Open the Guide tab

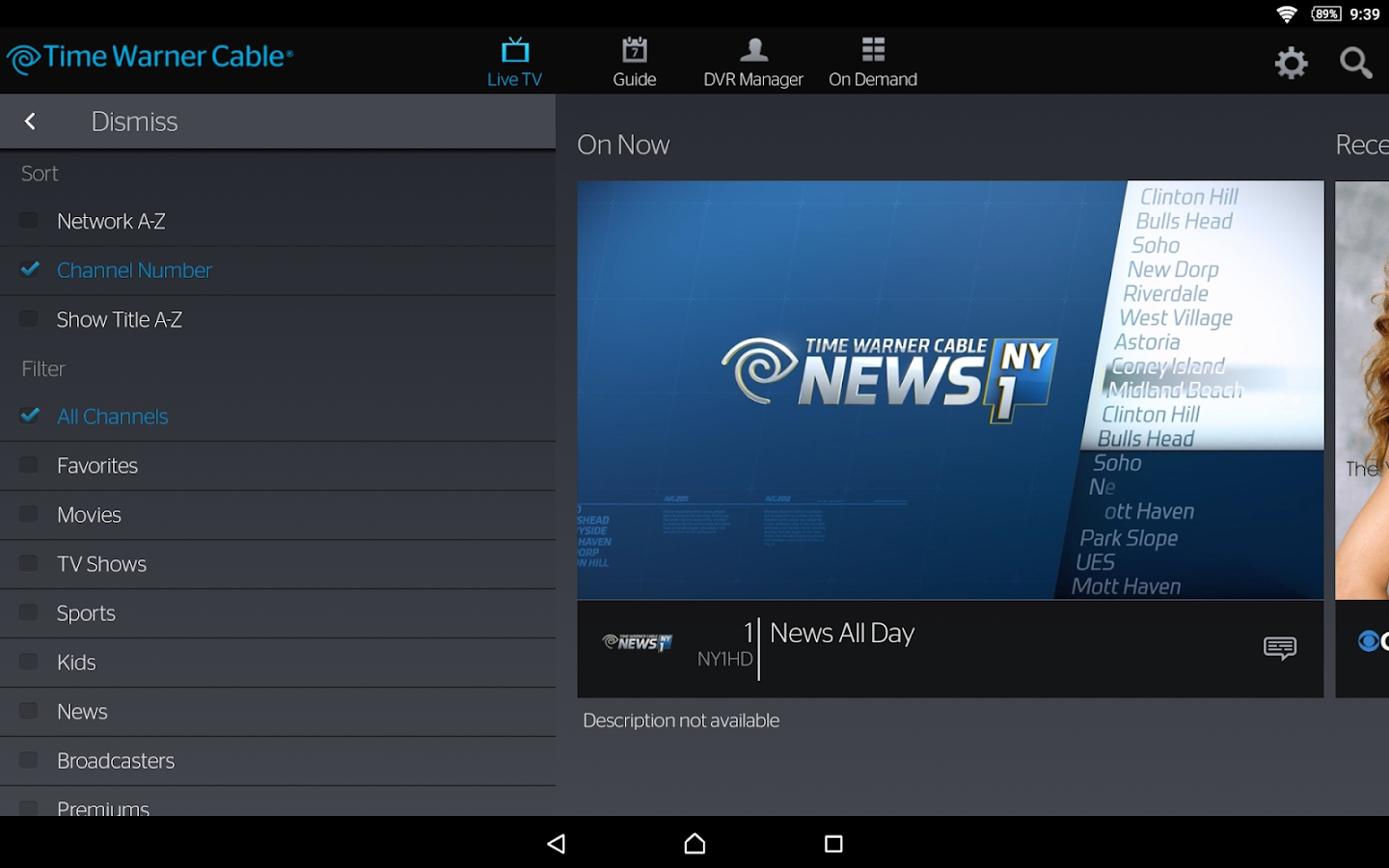[x=634, y=63]
